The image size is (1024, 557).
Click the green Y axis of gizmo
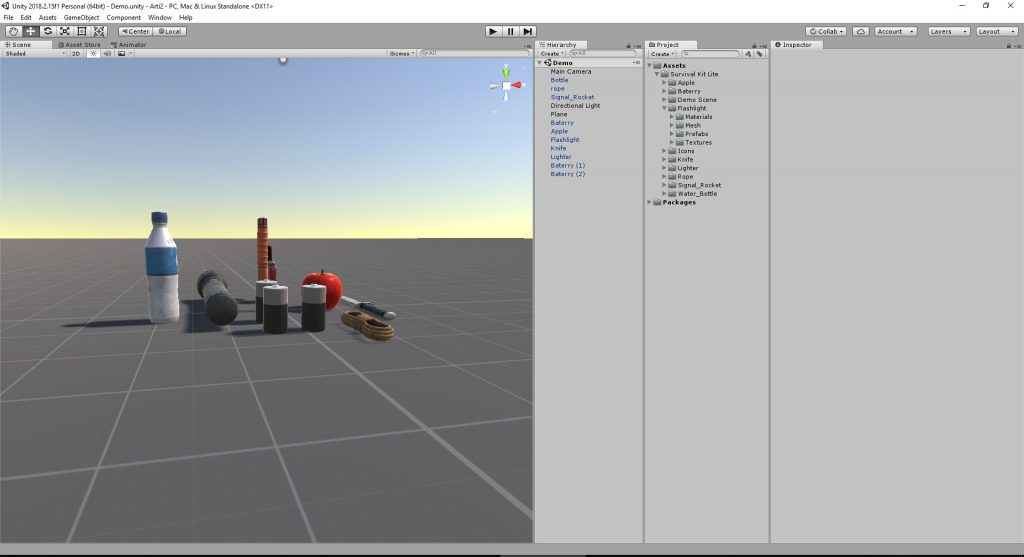(x=505, y=71)
